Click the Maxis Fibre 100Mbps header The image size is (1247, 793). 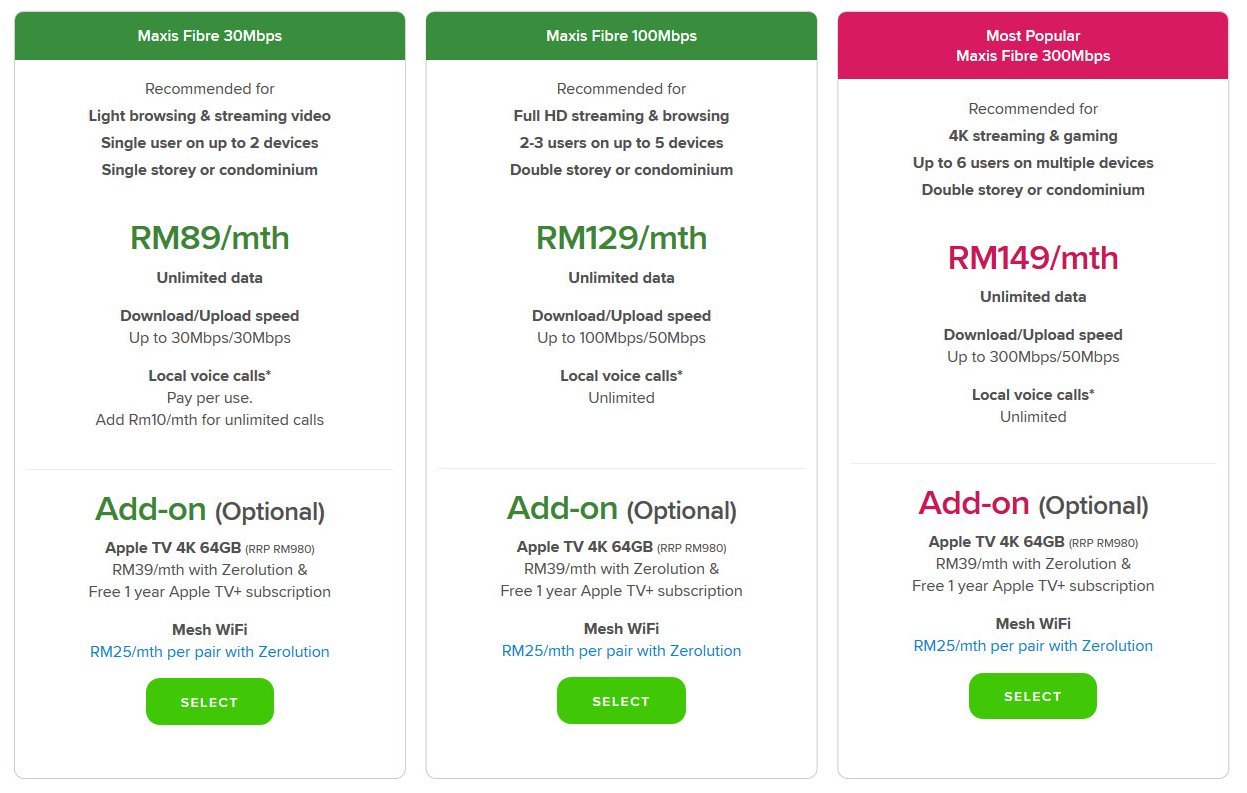click(621, 35)
